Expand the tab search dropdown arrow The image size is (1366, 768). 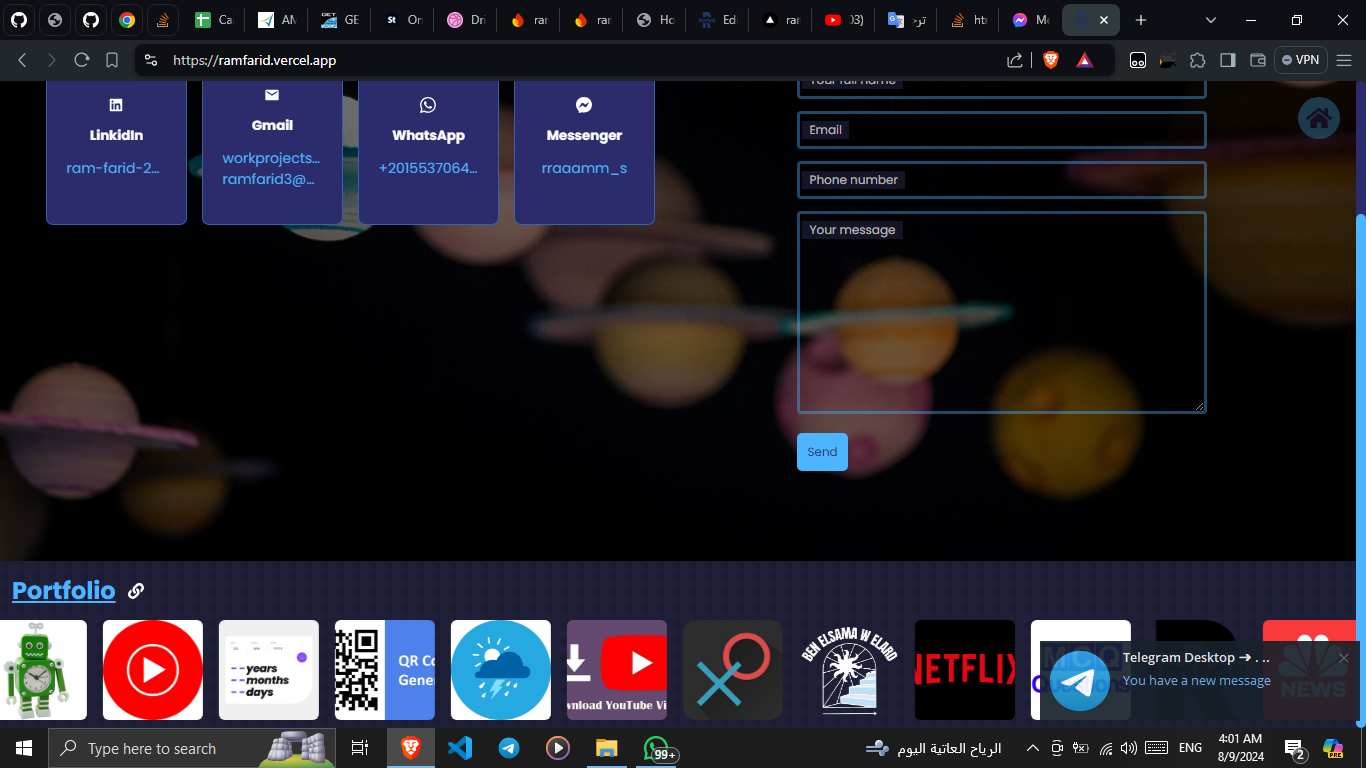[1211, 20]
